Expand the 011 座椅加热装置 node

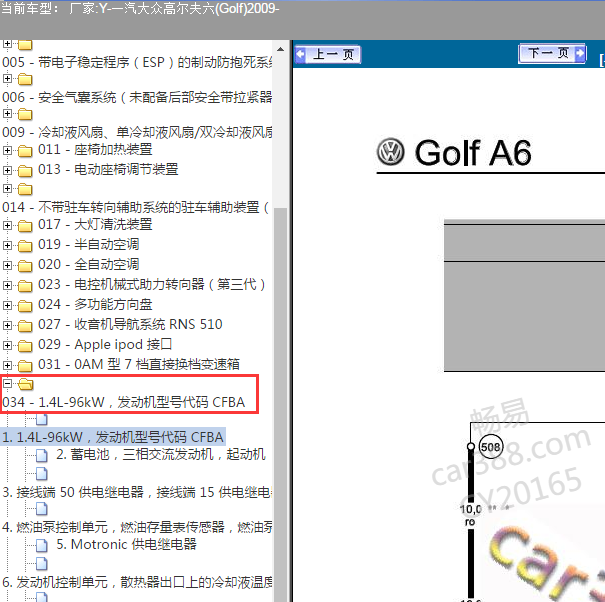point(7,150)
